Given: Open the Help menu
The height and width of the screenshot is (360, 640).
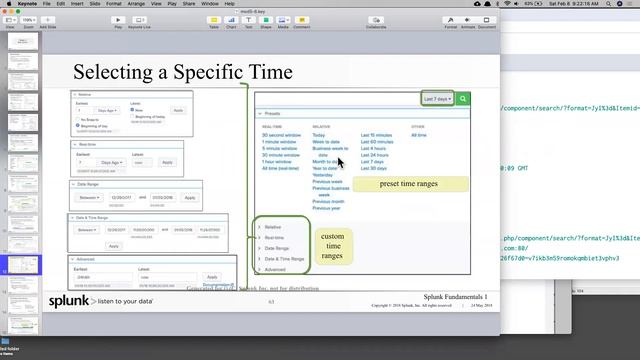Looking at the screenshot, I should [x=229, y=4].
